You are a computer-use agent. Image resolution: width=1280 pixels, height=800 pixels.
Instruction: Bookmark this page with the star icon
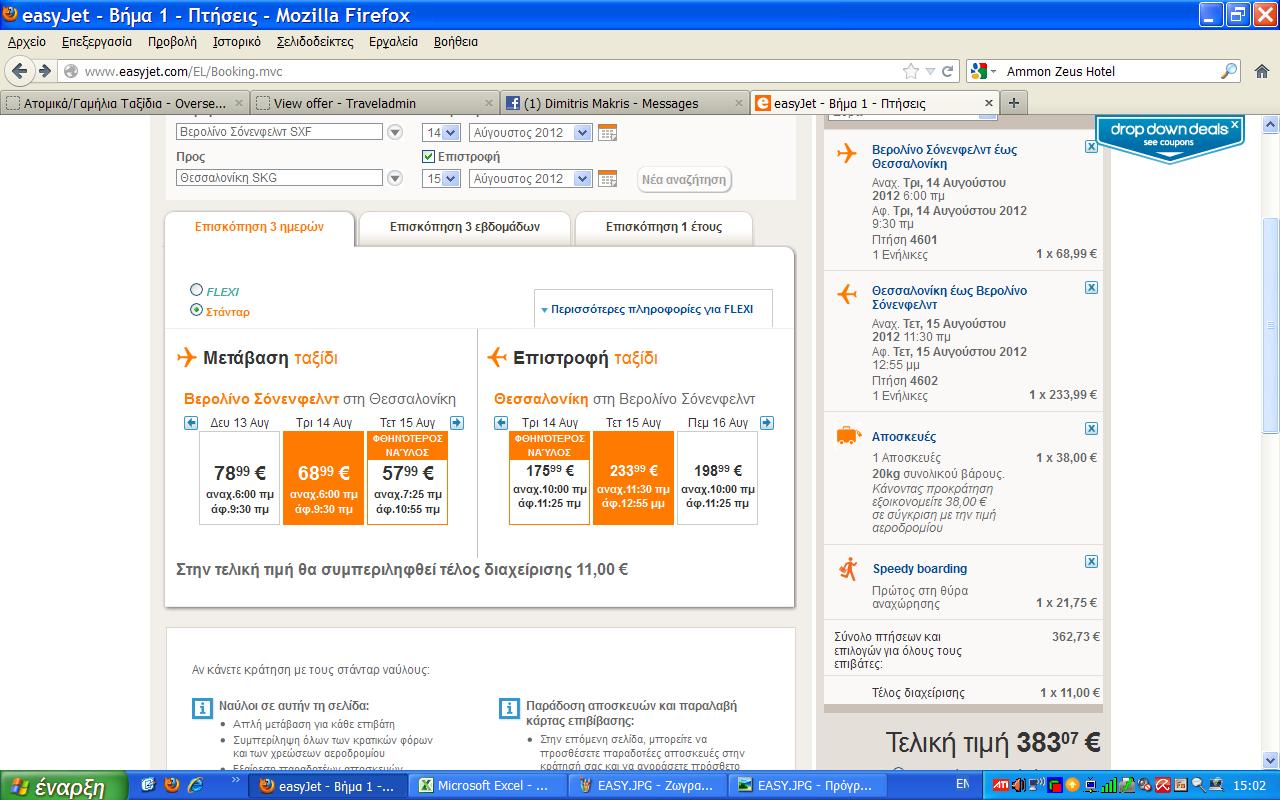[x=910, y=71]
